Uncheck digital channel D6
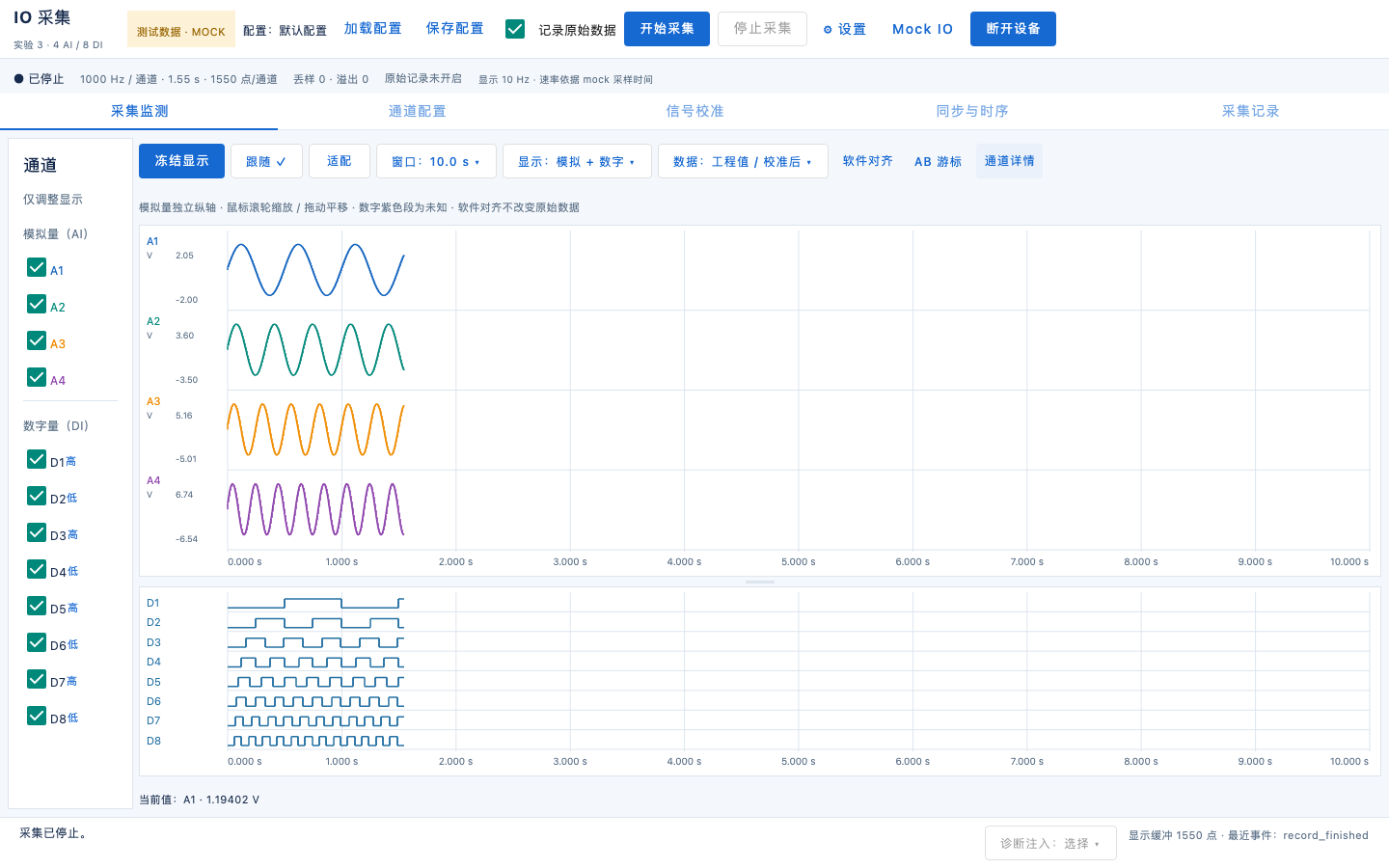 tap(37, 642)
